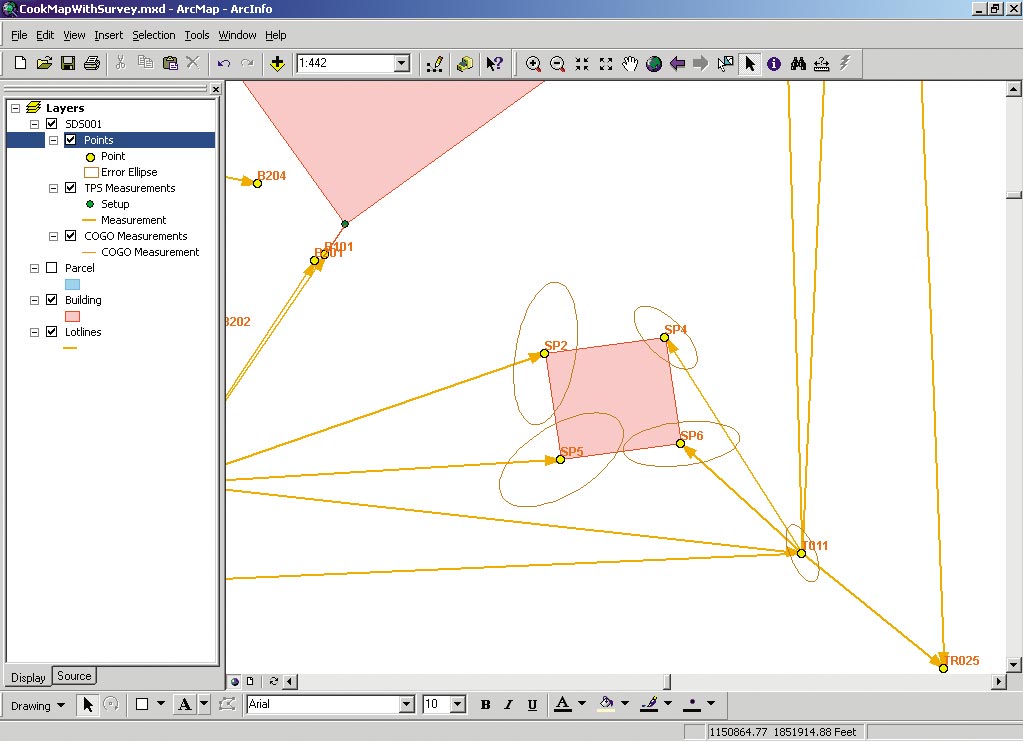Open the Arial font dropdown

click(x=406, y=704)
